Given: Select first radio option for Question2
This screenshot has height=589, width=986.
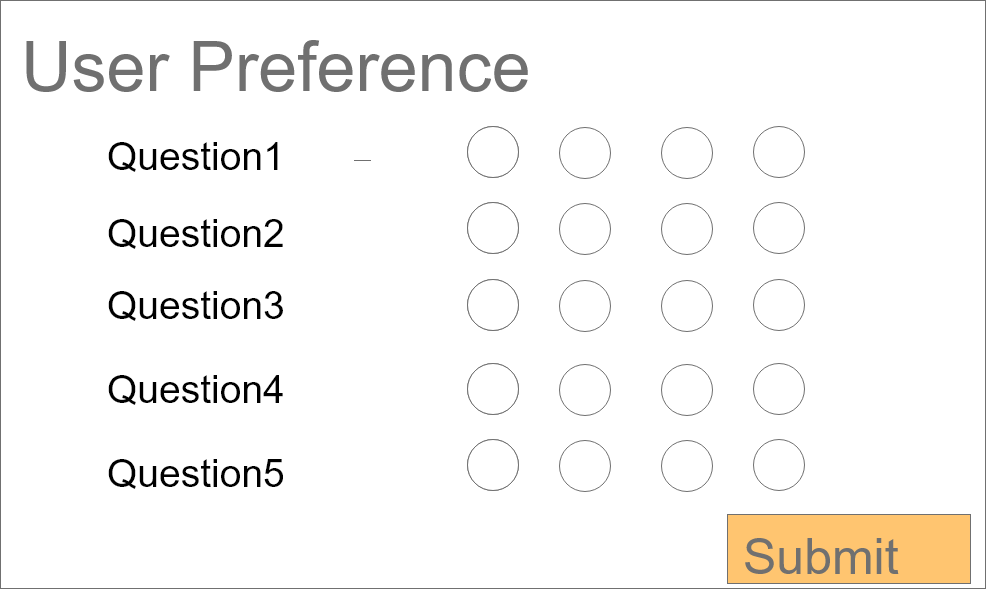Looking at the screenshot, I should 493,228.
